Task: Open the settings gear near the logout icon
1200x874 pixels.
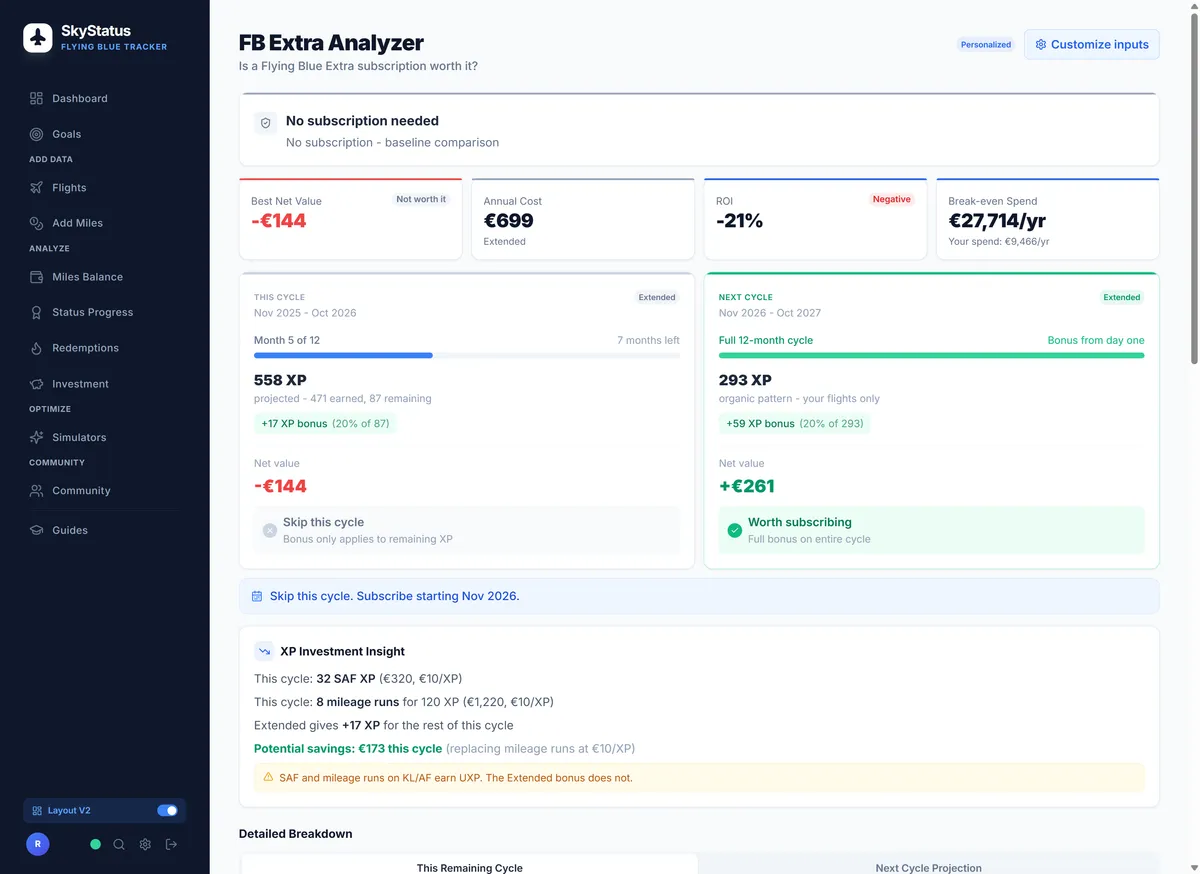Action: (x=144, y=844)
